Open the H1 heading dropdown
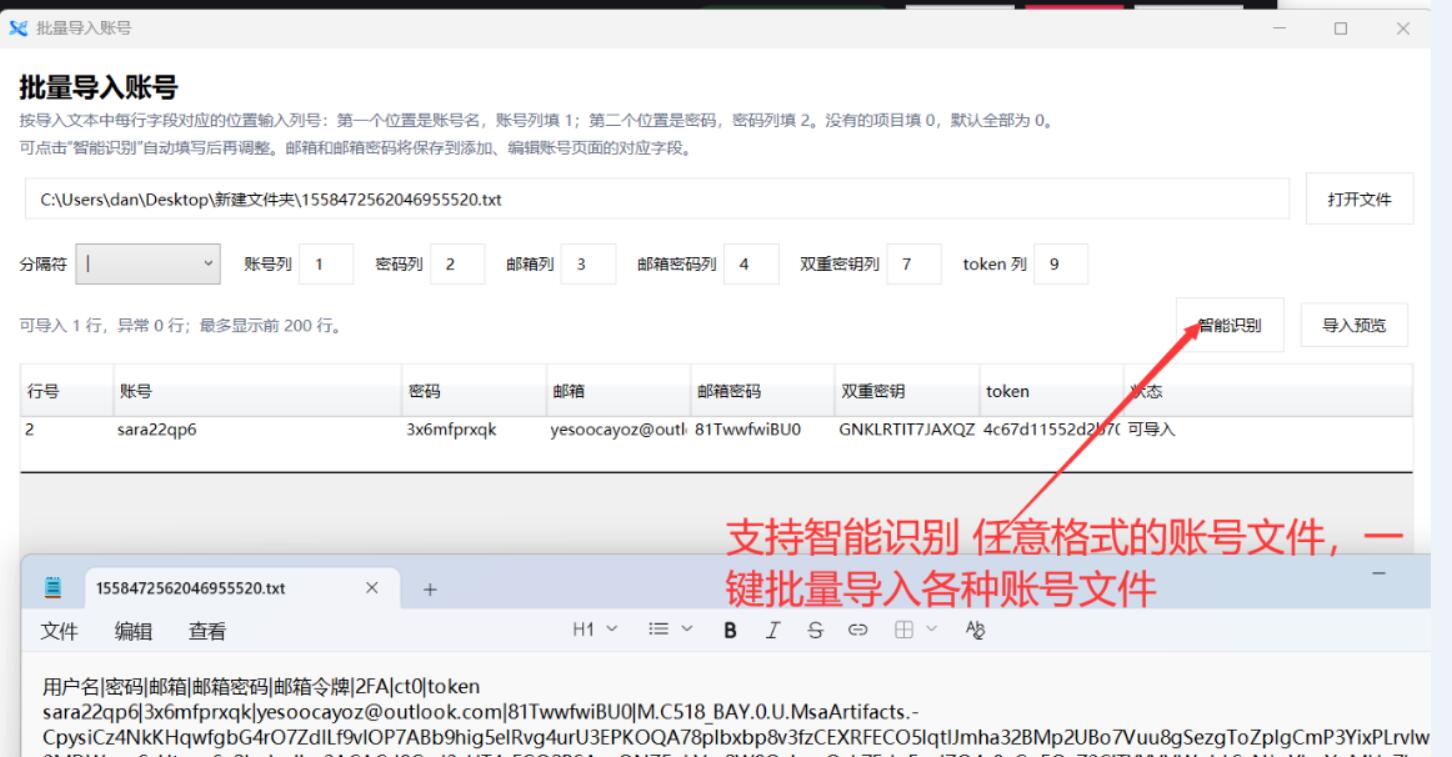The image size is (1452, 757). [595, 629]
